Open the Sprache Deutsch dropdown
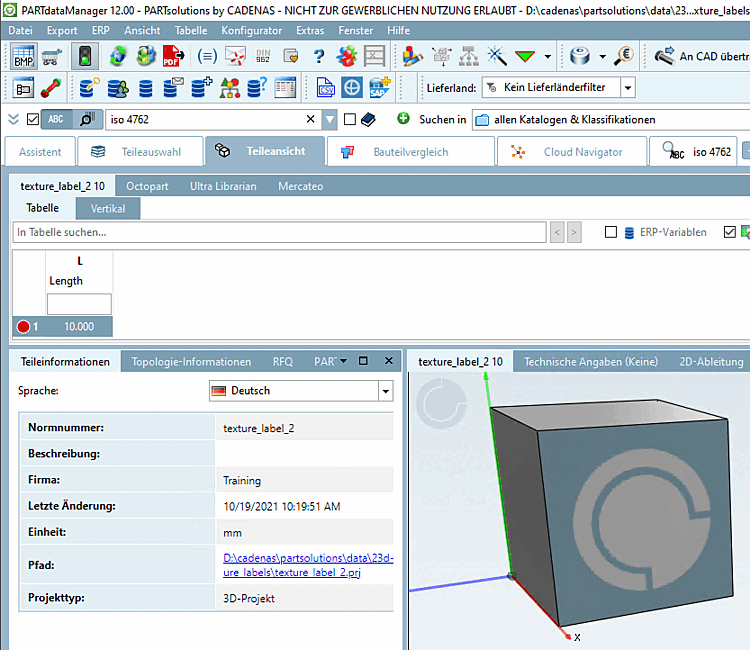Image resolution: width=750 pixels, height=650 pixels. 385,391
